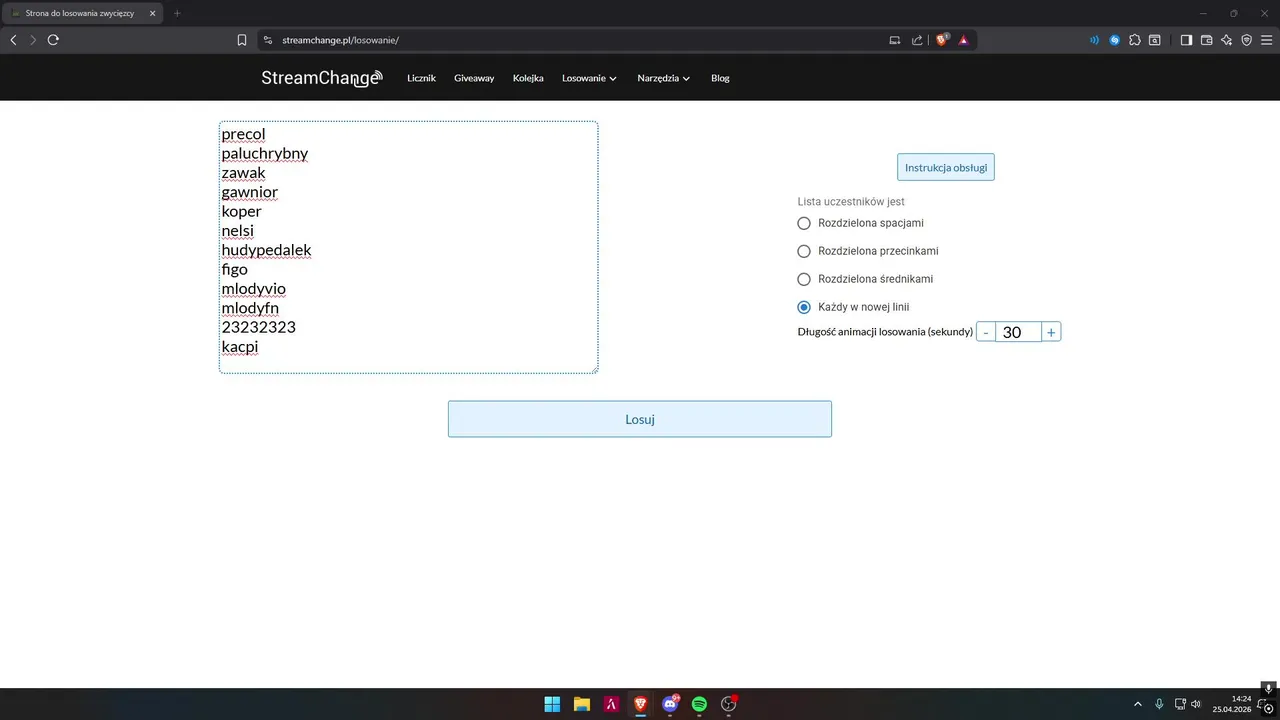Open the dark red app in taskbar
This screenshot has width=1280, height=720.
click(611, 704)
